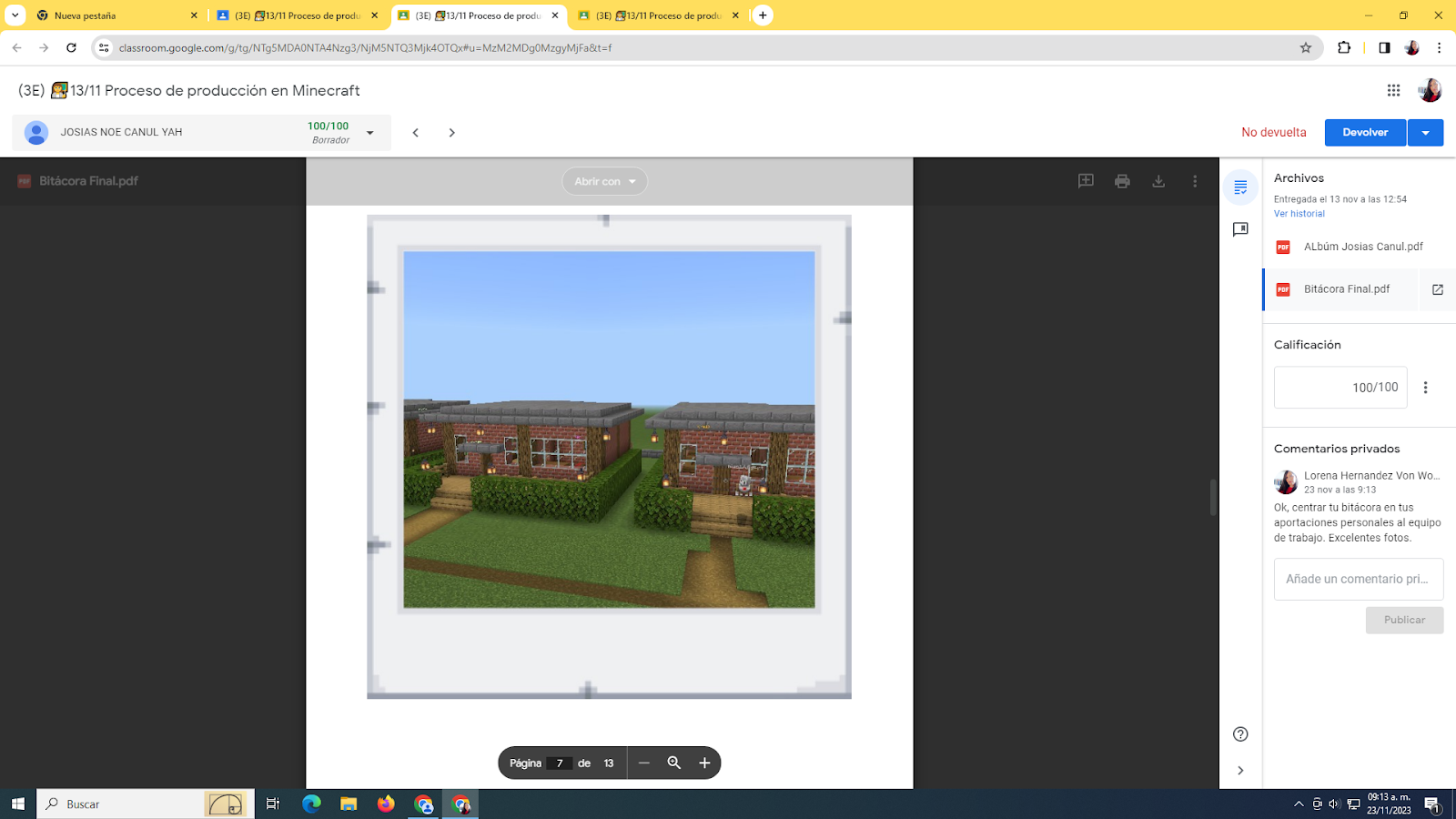Download the Bitácora Final PDF
Screen dimensions: 1456x819
(x=1158, y=181)
